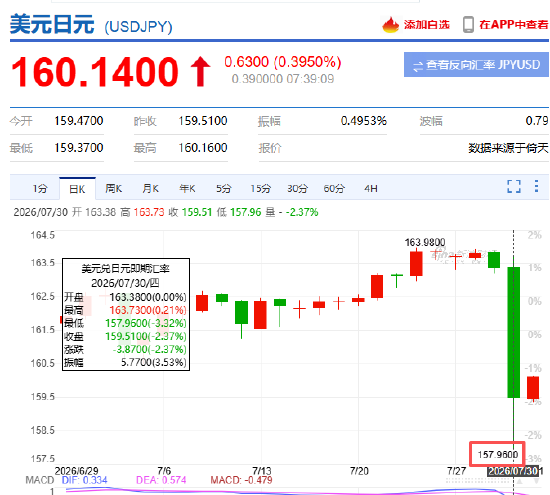The height and width of the screenshot is (495, 550).
Task: Click the 最低 value 159.3700
Action: click(79, 148)
